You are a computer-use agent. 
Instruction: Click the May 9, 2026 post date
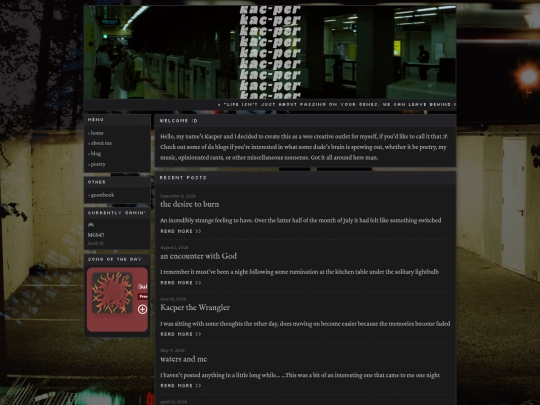[172, 351]
